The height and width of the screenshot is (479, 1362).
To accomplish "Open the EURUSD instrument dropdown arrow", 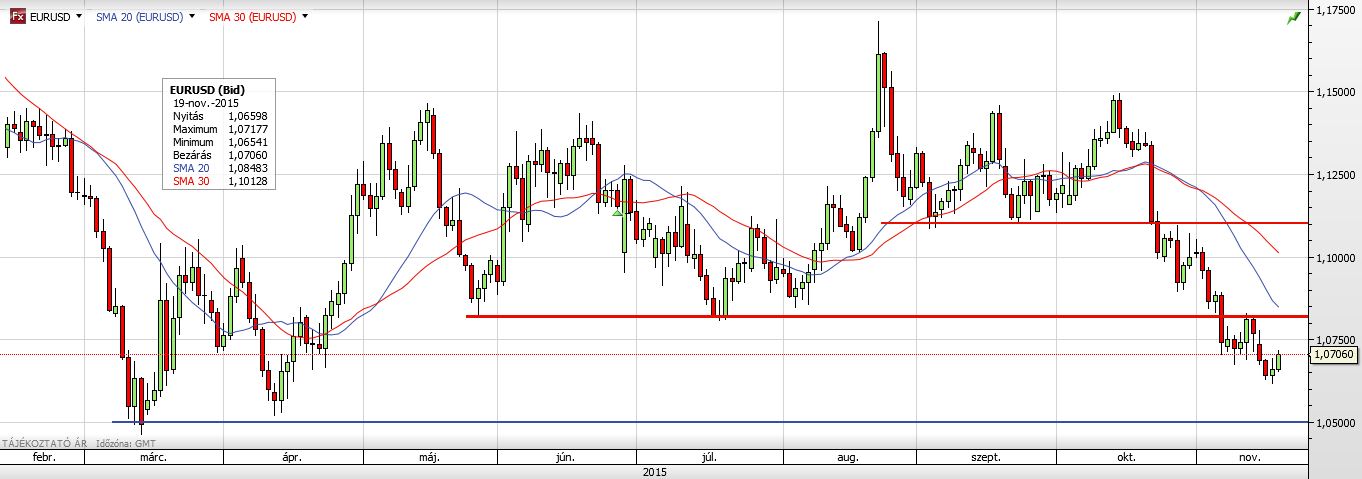I will tap(77, 17).
